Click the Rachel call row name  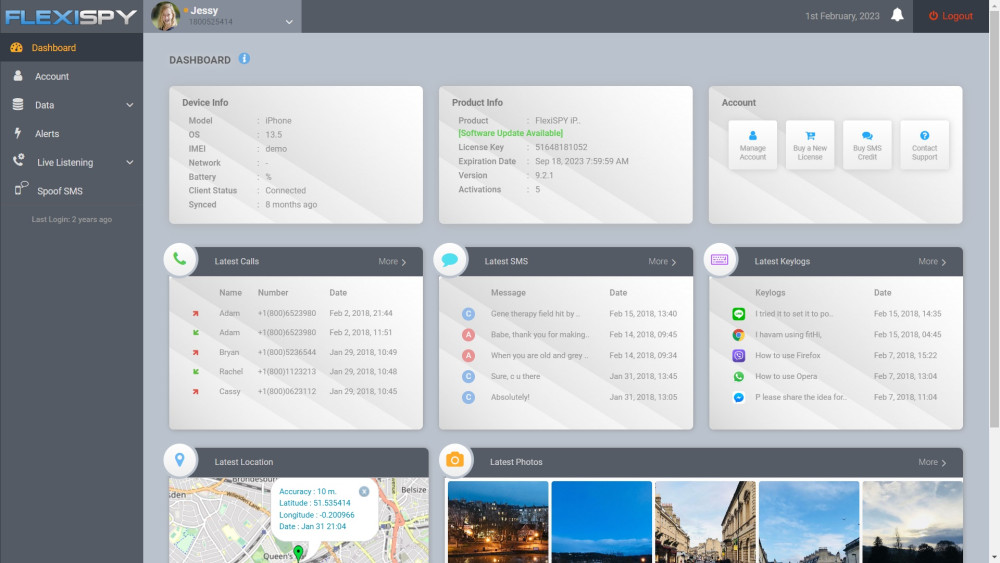click(231, 372)
